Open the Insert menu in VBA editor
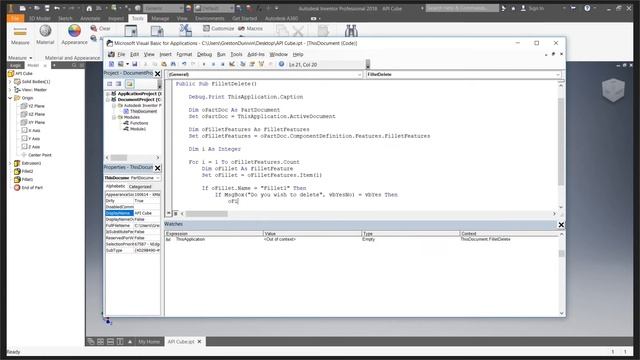640x360 pixels. tap(165, 54)
